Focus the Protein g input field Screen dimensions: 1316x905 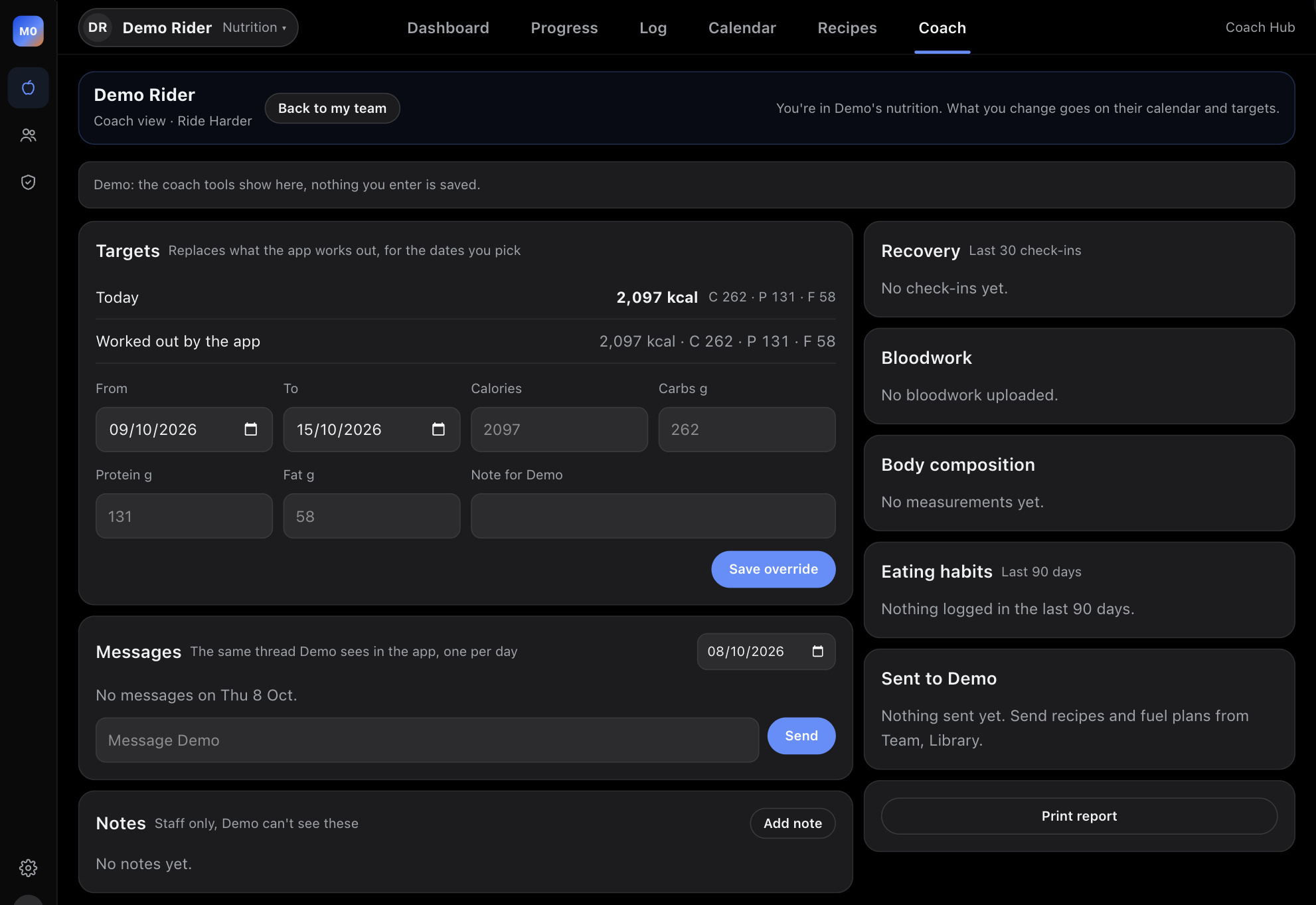point(184,516)
